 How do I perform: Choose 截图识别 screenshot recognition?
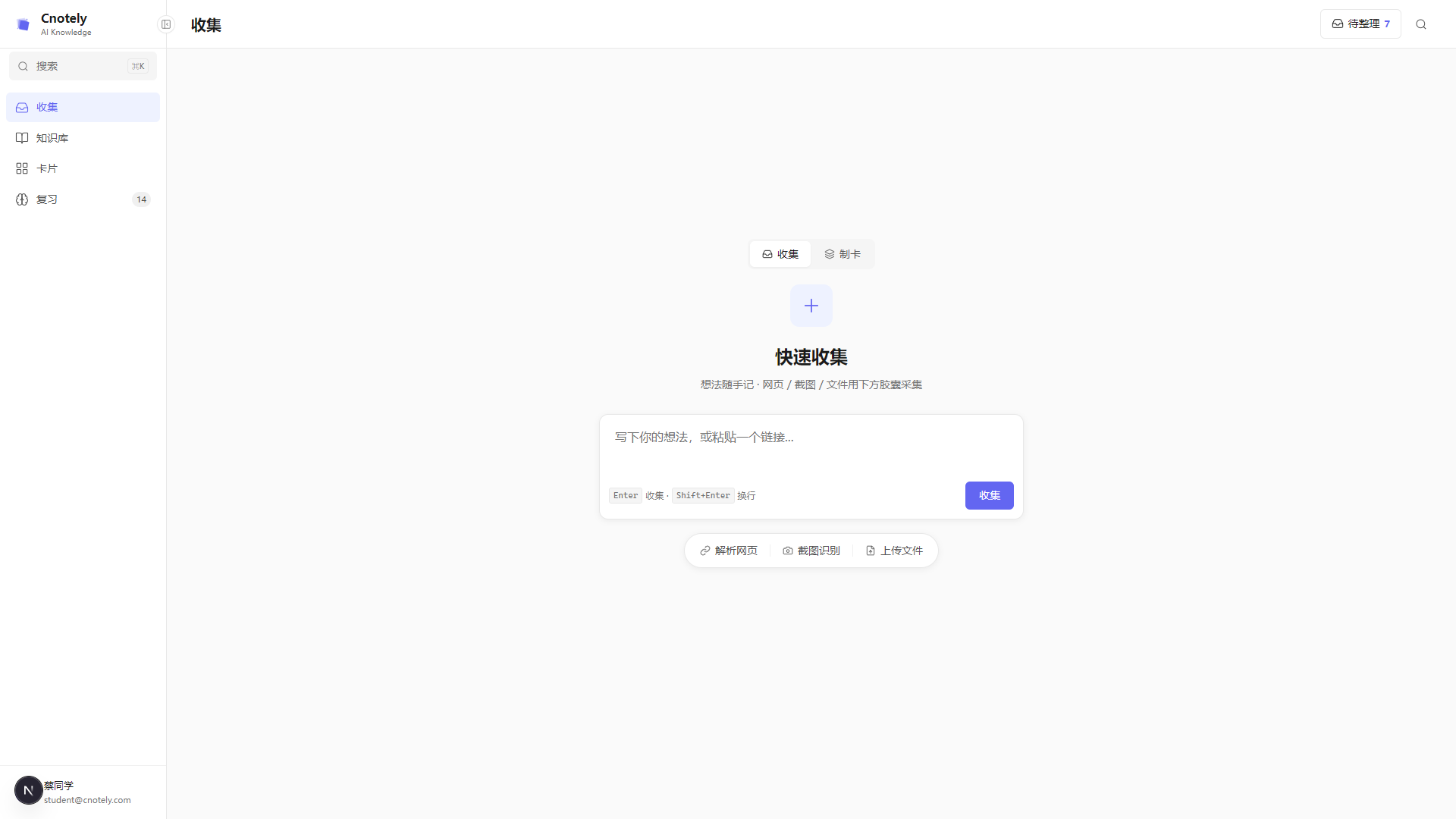tap(811, 551)
